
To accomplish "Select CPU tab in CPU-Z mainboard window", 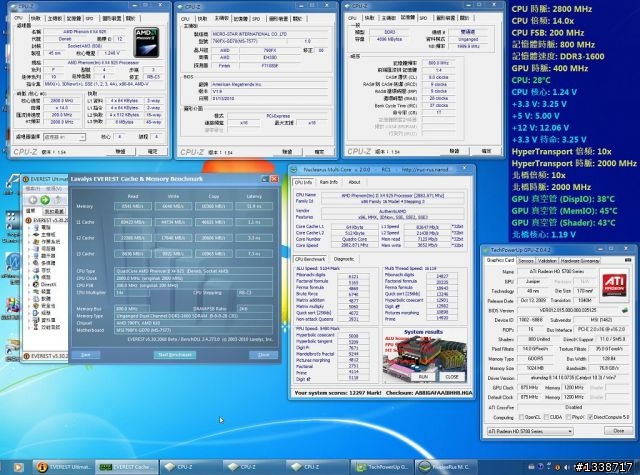I will pos(185,19).
